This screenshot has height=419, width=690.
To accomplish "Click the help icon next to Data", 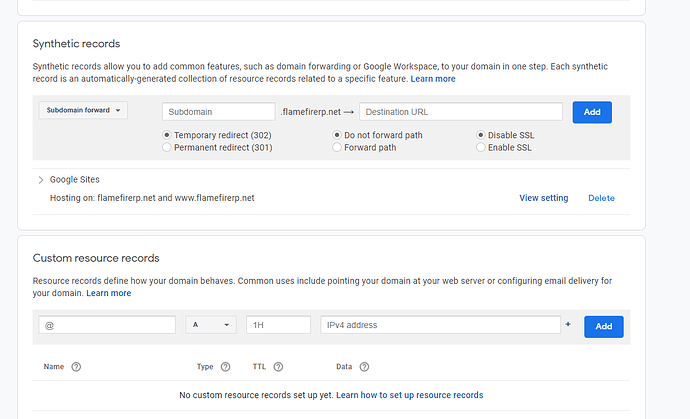I will pyautogui.click(x=366, y=367).
